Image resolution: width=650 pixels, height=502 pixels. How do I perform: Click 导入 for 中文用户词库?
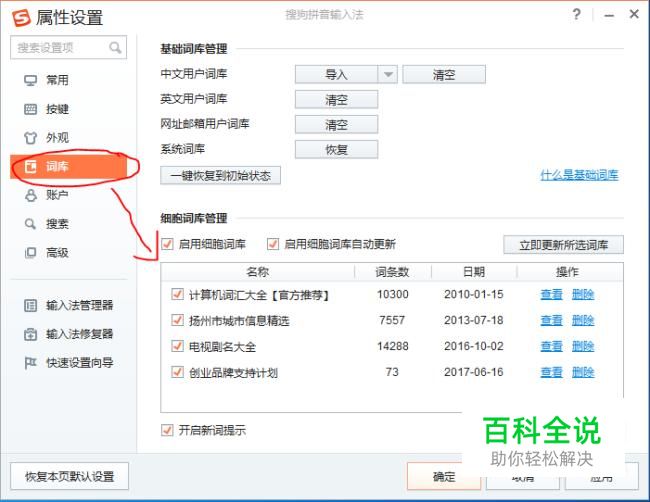tap(336, 75)
